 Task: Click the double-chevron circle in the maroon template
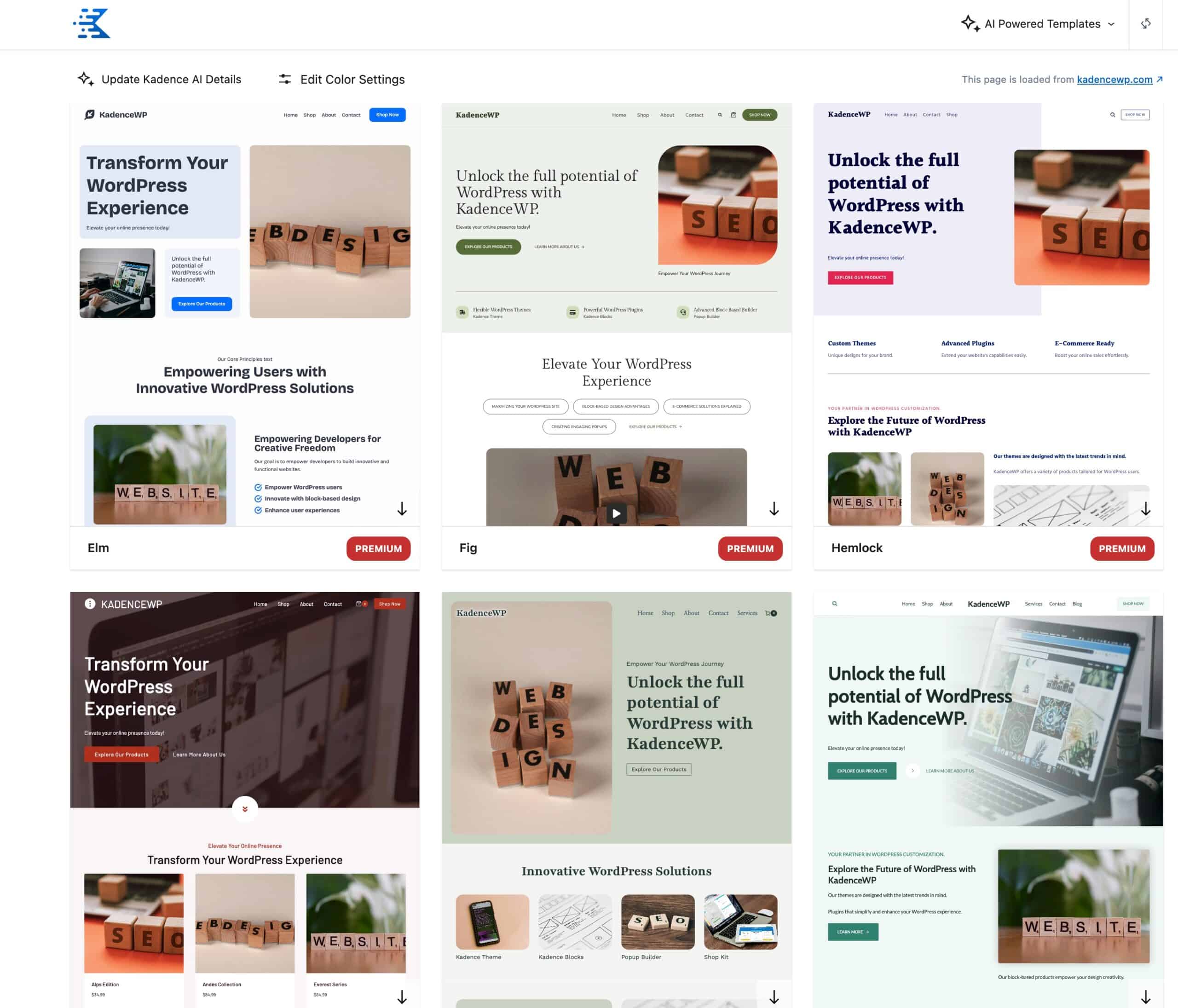pos(245,808)
